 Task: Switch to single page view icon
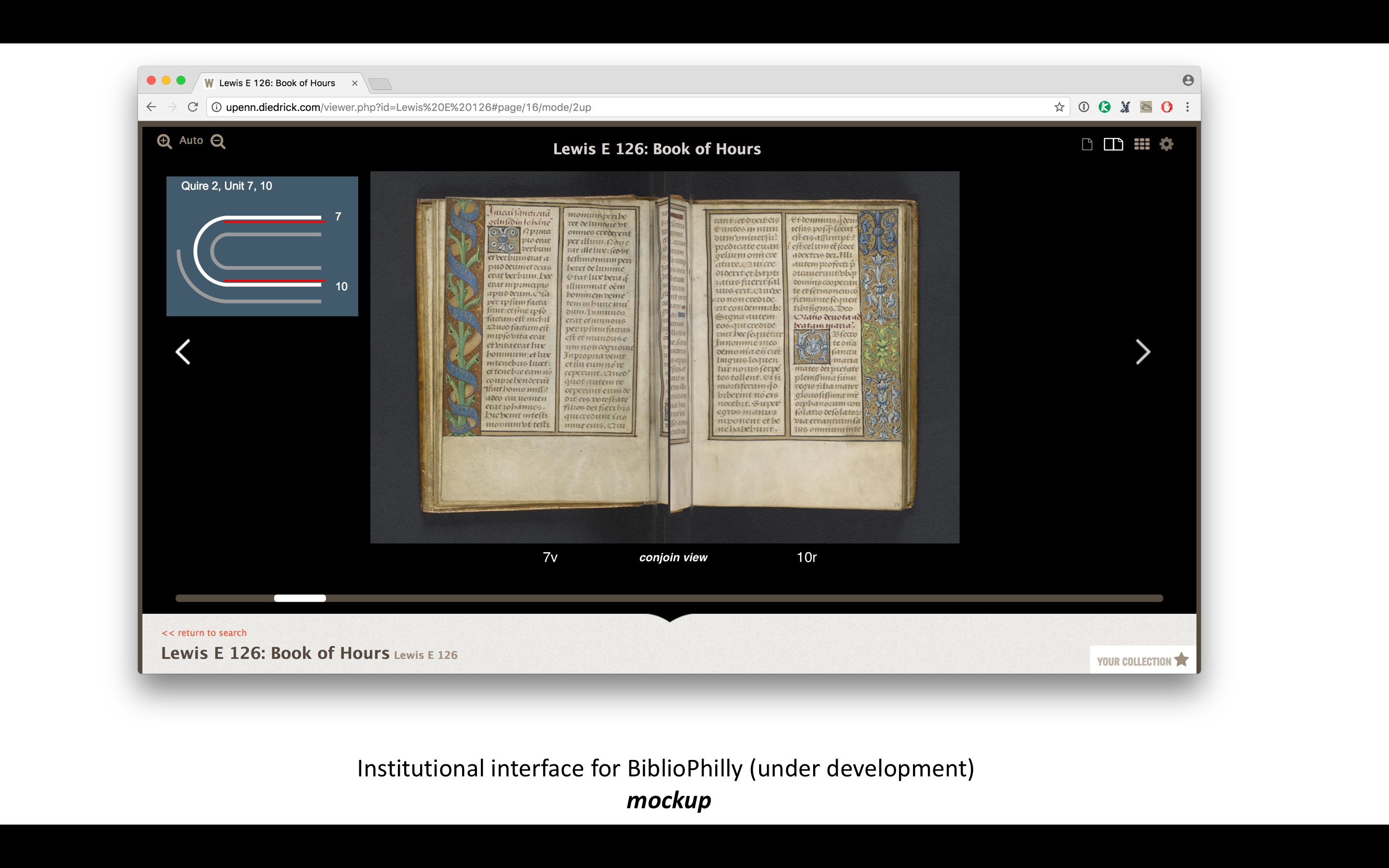click(x=1087, y=144)
